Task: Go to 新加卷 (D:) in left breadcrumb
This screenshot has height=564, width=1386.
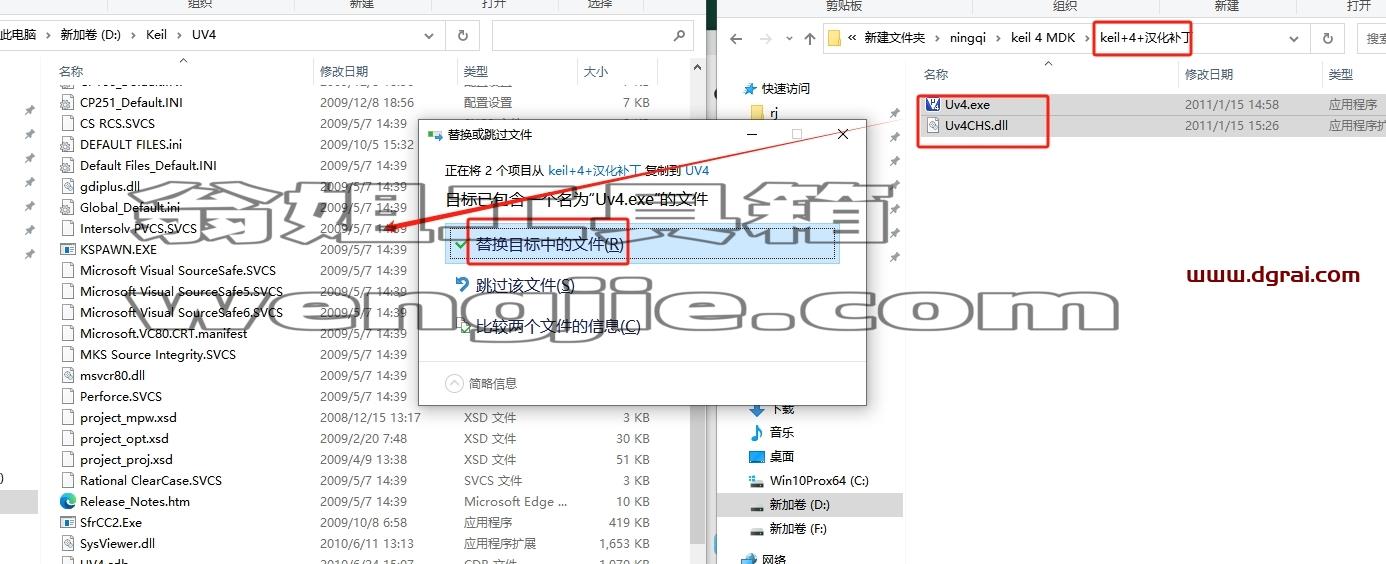Action: pos(91,35)
